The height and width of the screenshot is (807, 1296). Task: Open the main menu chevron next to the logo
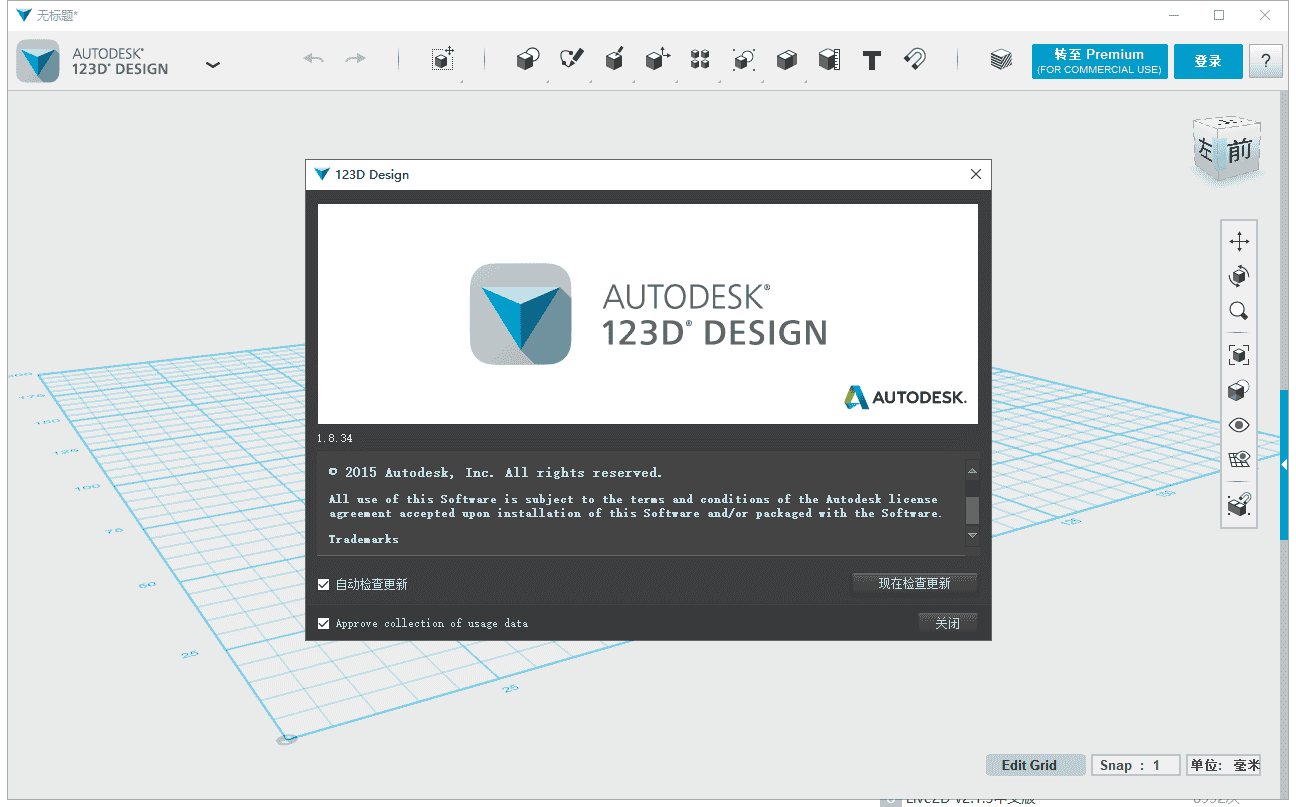click(x=212, y=62)
